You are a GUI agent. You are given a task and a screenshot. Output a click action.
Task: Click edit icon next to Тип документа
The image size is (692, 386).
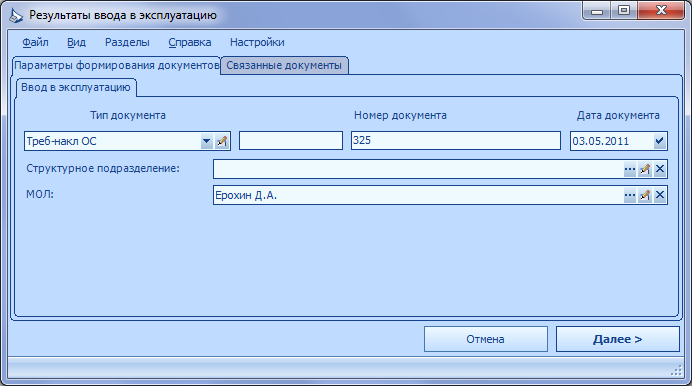222,141
